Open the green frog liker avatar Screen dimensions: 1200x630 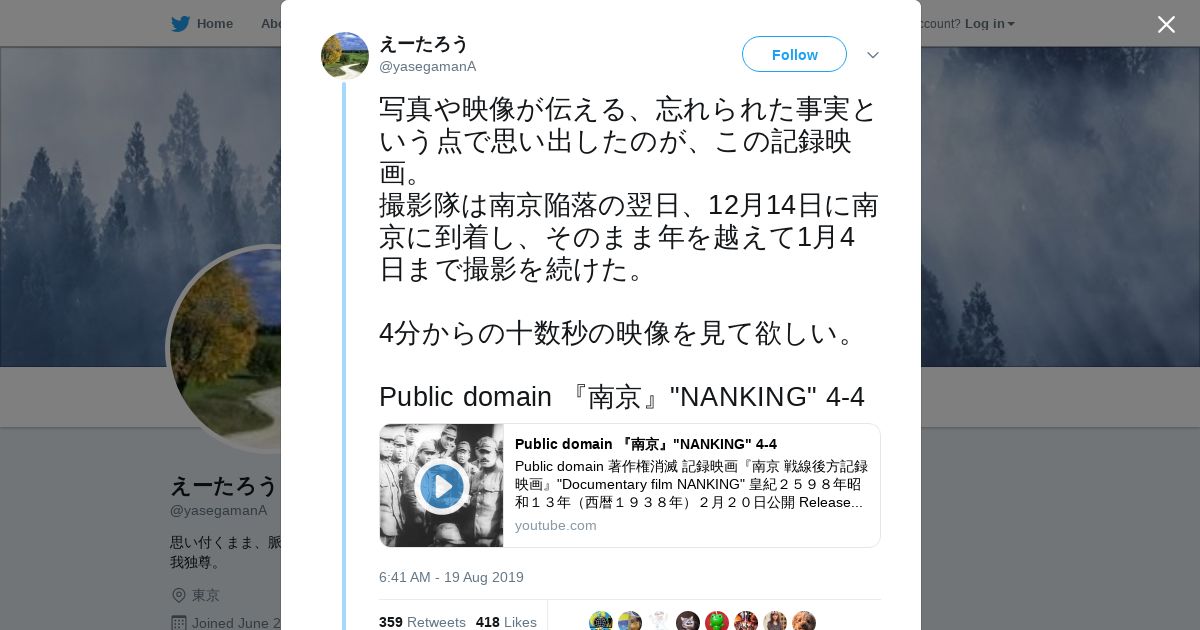717,622
